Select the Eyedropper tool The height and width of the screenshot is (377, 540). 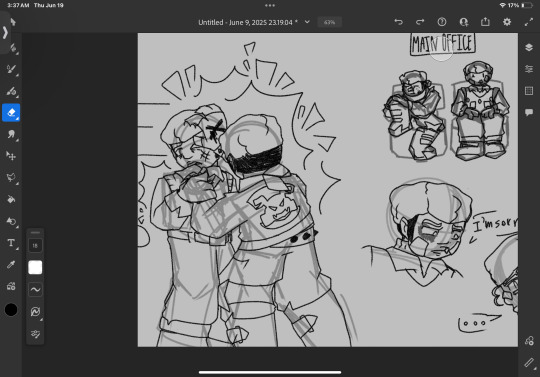click(11, 265)
